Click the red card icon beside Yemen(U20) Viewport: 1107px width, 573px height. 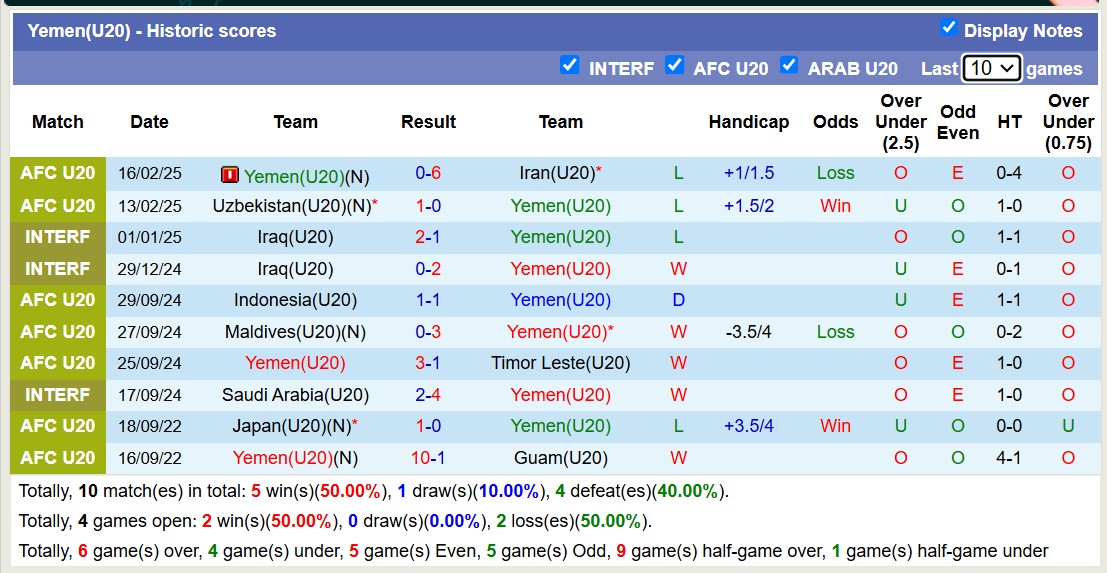pyautogui.click(x=230, y=175)
